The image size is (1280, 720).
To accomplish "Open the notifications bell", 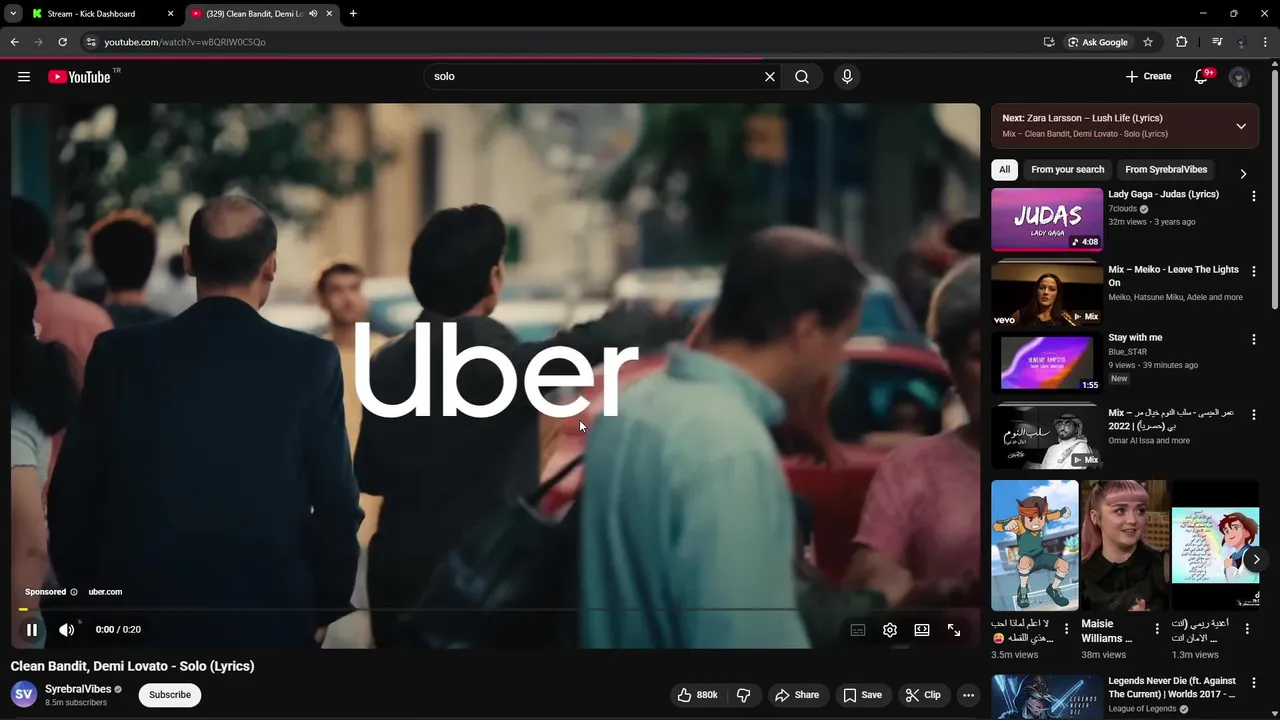I will tap(1202, 77).
